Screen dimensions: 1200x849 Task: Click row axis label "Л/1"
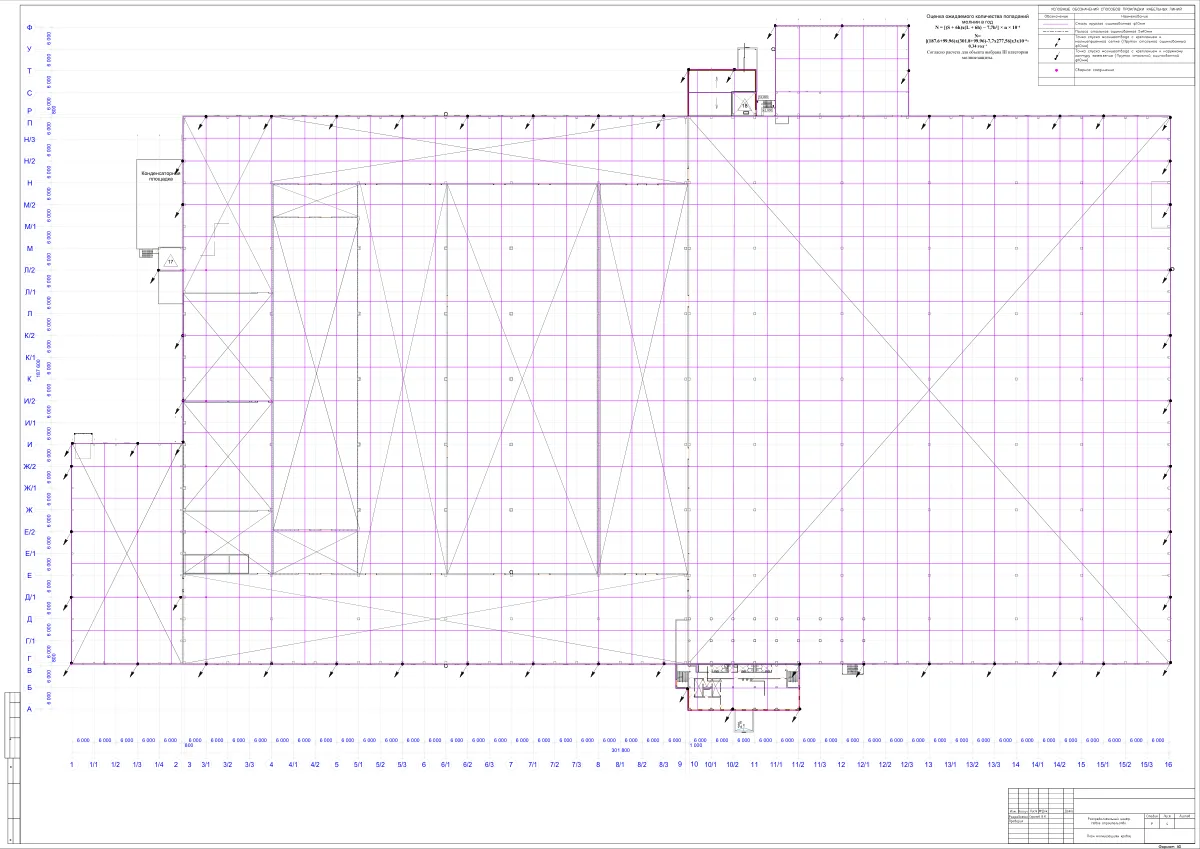coord(29,292)
